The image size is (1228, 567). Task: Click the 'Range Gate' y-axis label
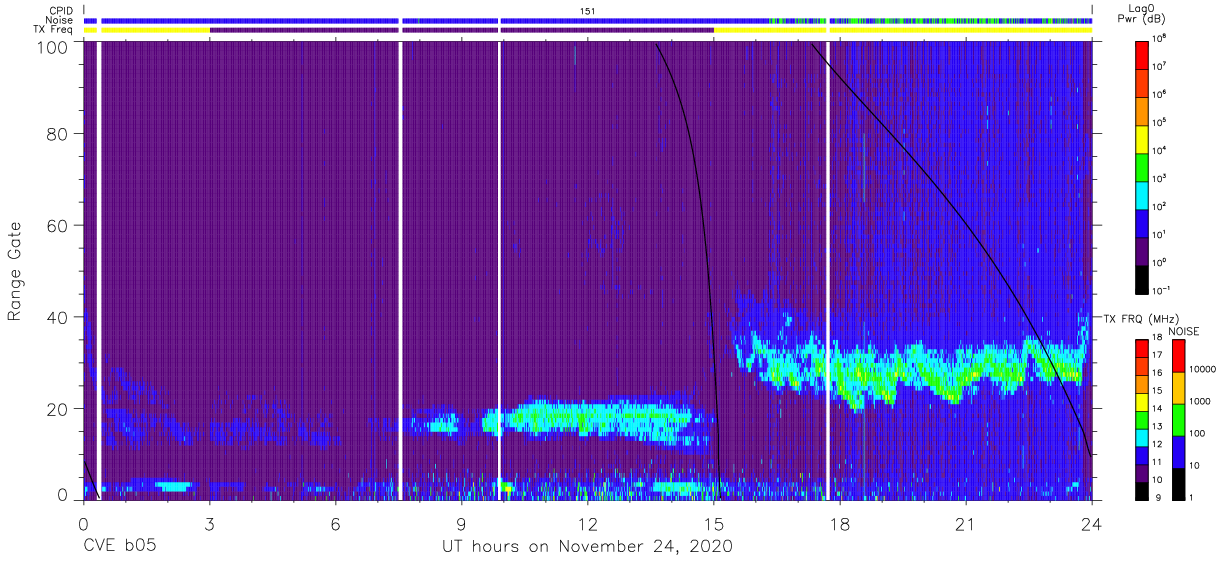click(x=15, y=271)
